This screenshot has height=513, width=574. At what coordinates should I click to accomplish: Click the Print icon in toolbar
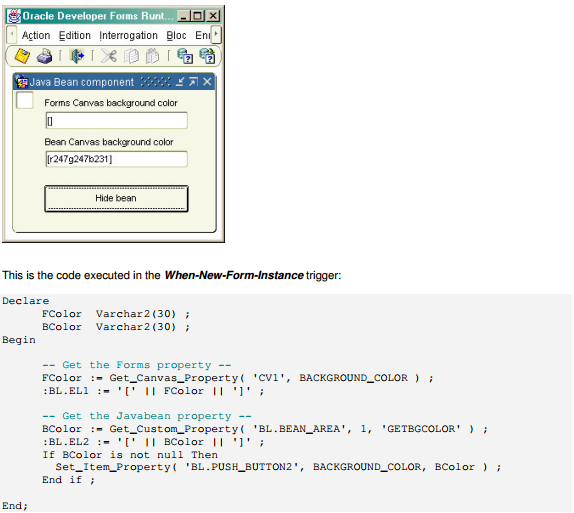[44, 56]
